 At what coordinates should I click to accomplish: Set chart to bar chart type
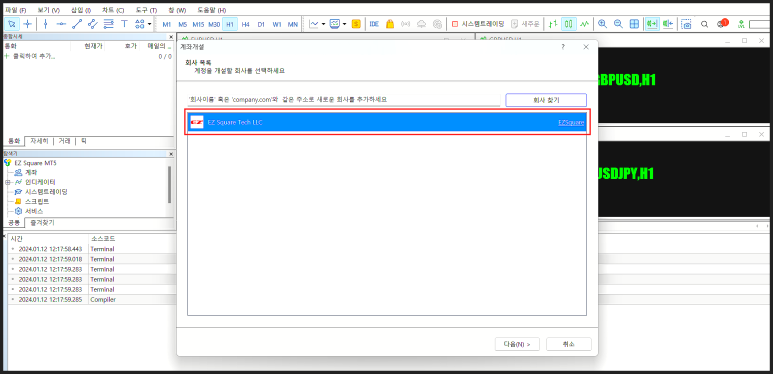coord(553,24)
